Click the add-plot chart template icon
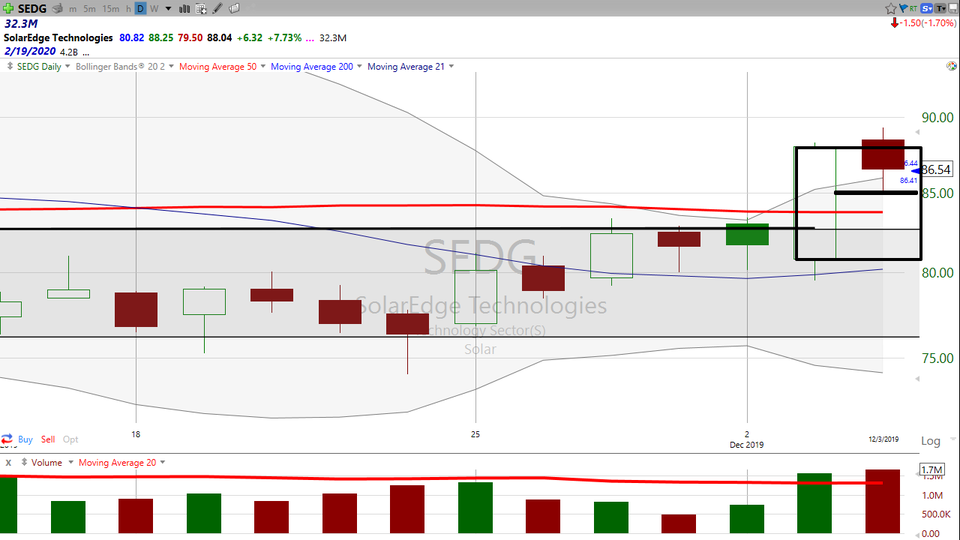 pyautogui.click(x=201, y=9)
